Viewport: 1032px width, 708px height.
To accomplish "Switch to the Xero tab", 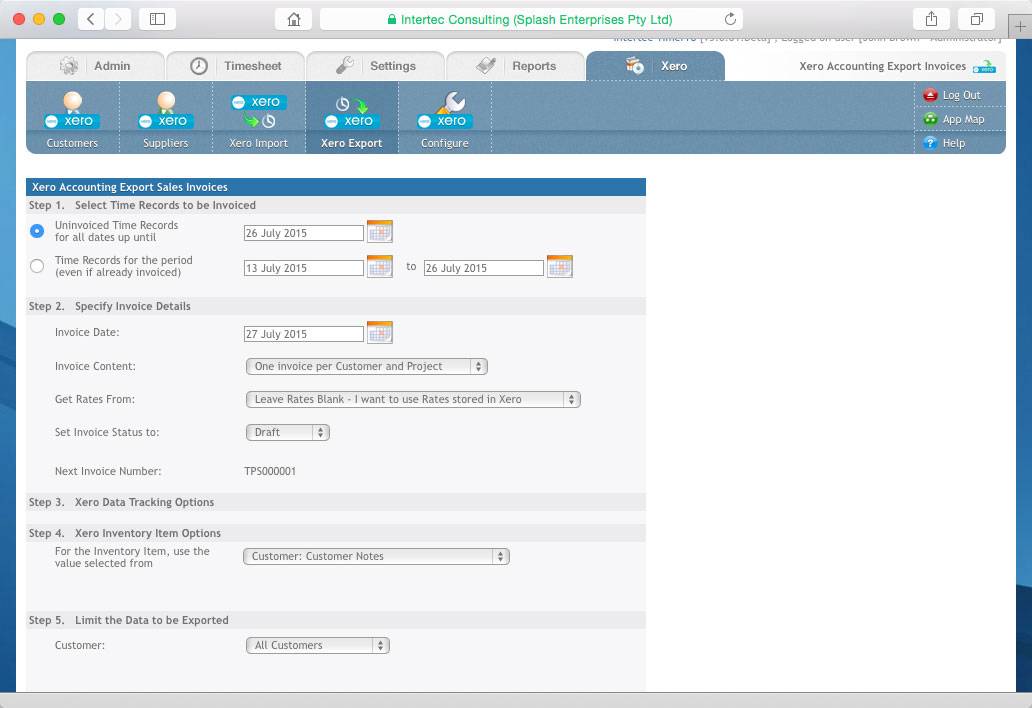I will coord(656,66).
